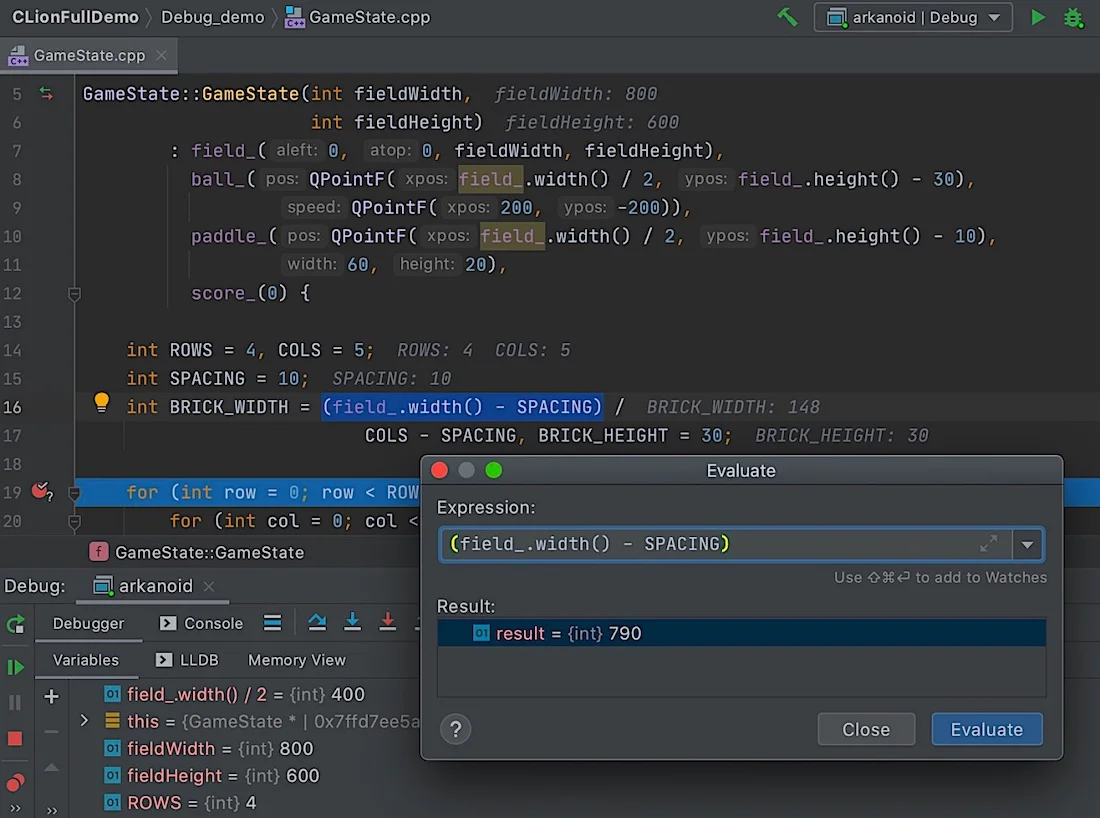Image resolution: width=1100 pixels, height=818 pixels.
Task: Click the minus remove watch icon
Action: (x=51, y=732)
